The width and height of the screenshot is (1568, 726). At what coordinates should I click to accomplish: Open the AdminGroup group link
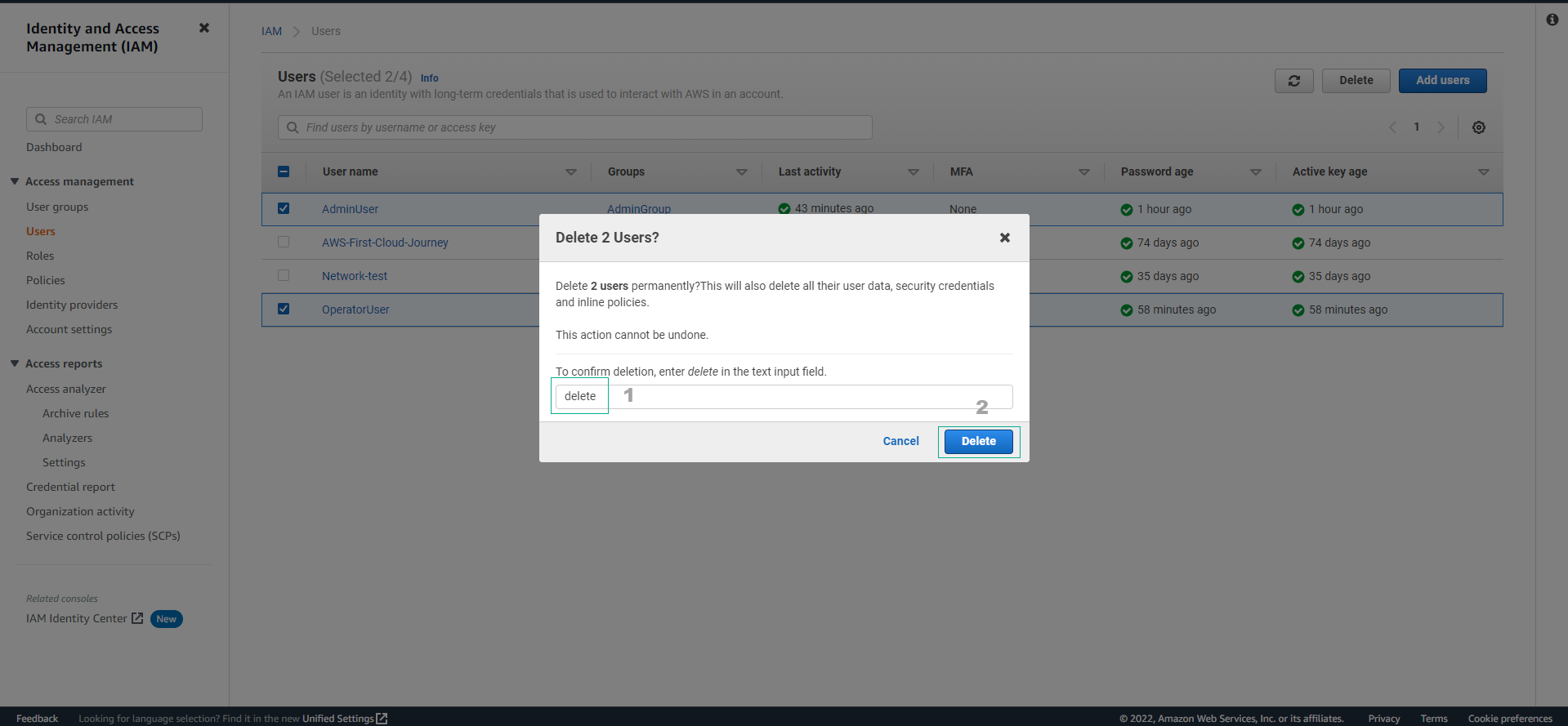(x=639, y=208)
